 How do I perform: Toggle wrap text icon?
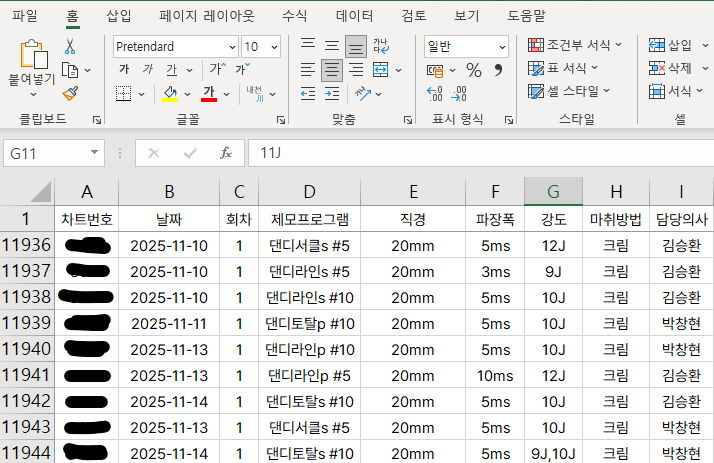(x=381, y=46)
